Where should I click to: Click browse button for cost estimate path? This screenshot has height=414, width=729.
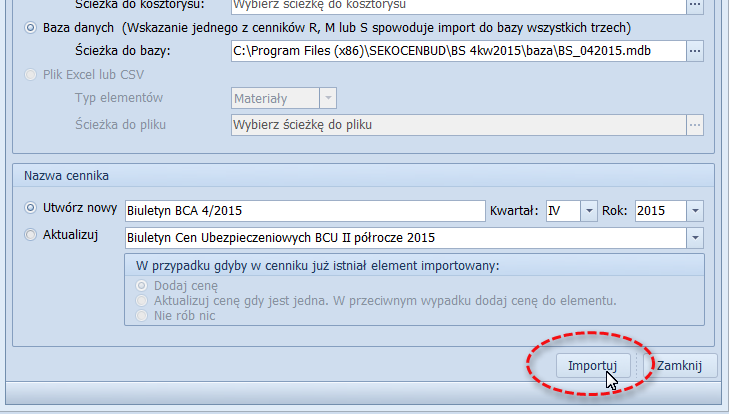click(x=695, y=5)
